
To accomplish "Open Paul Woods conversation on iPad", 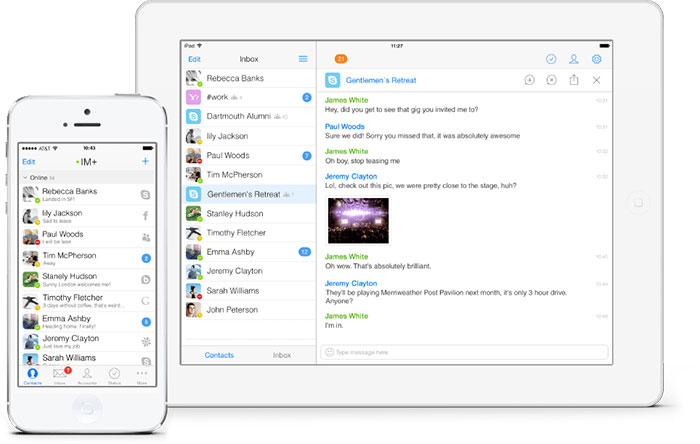I will pos(249,156).
